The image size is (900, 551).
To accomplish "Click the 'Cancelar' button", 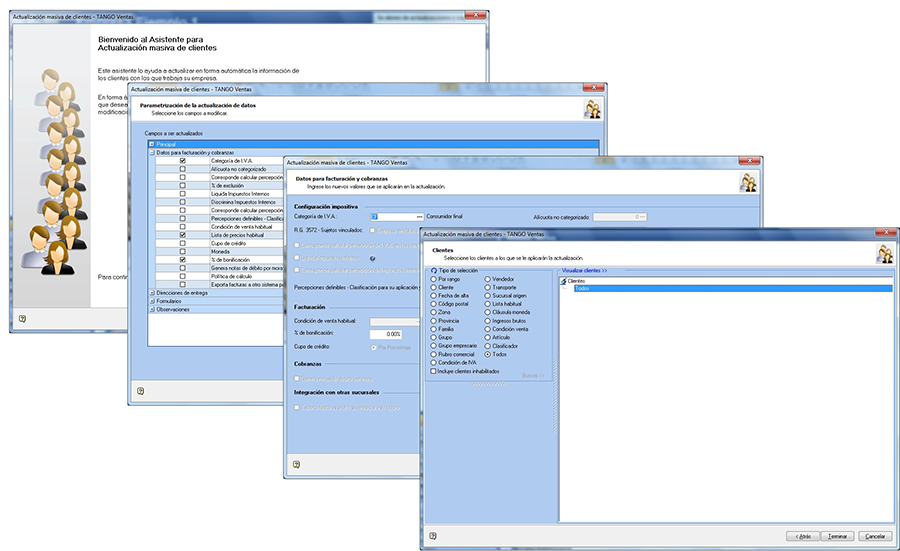I will [x=875, y=536].
